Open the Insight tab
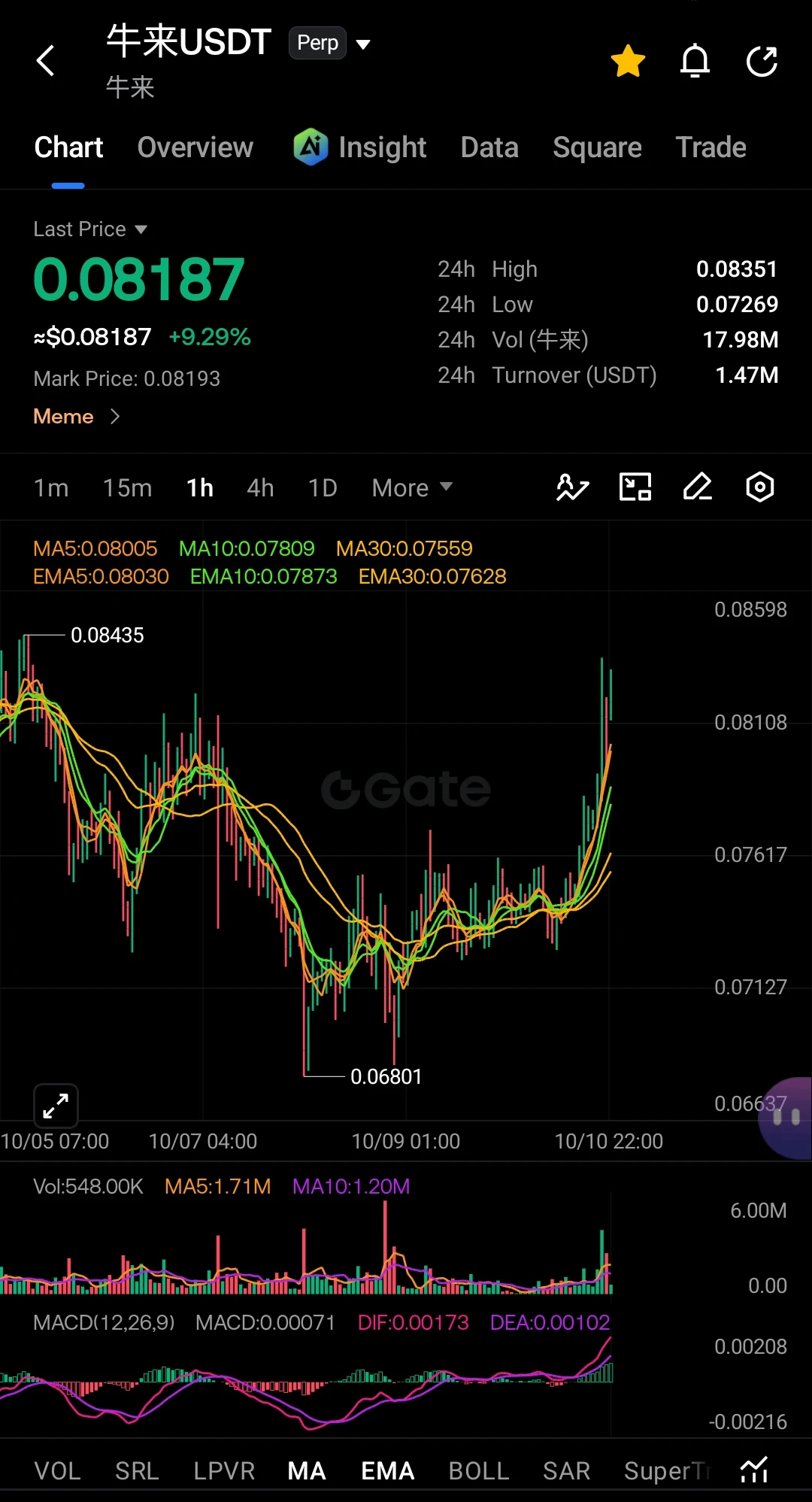The image size is (812, 1502). coord(360,147)
